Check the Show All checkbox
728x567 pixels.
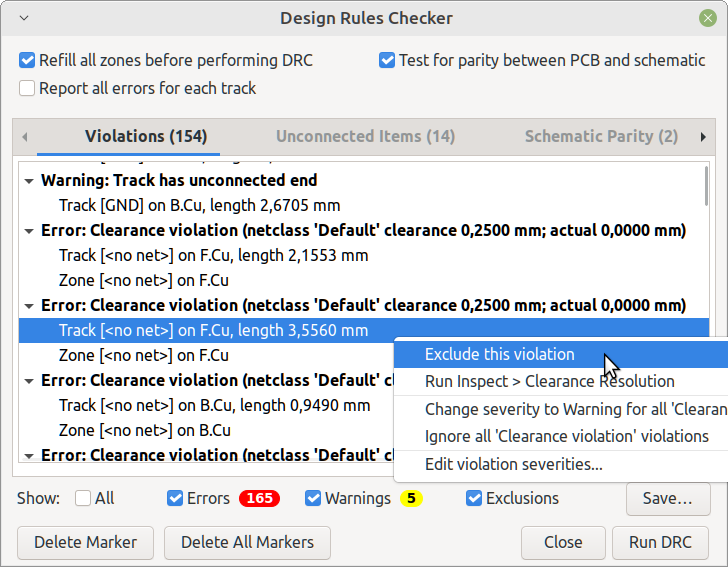[83, 498]
